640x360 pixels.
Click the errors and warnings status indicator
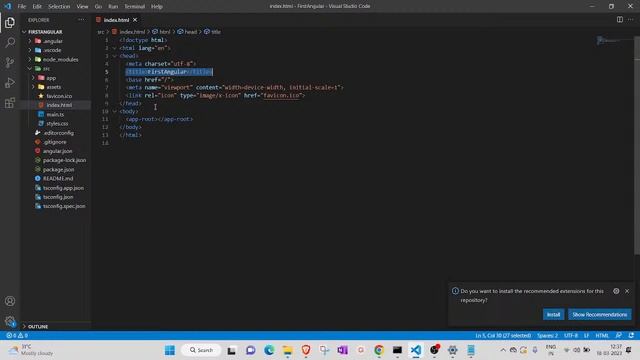(x=17, y=336)
